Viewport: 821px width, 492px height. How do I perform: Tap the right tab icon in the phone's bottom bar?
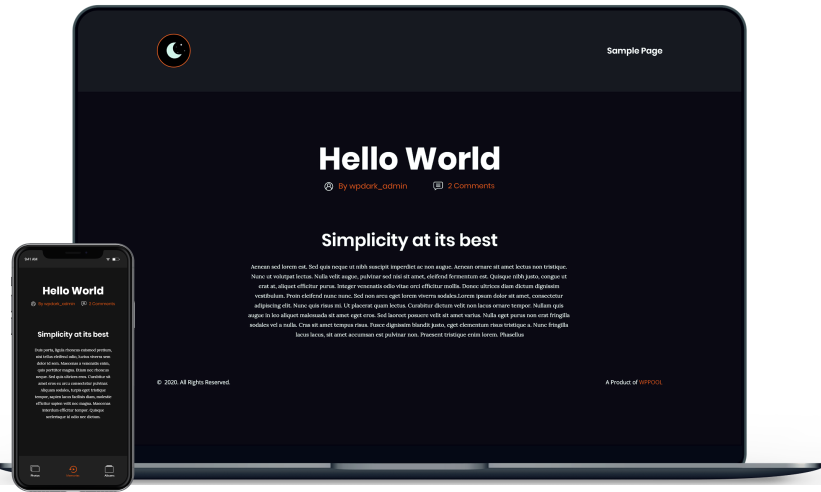click(110, 469)
